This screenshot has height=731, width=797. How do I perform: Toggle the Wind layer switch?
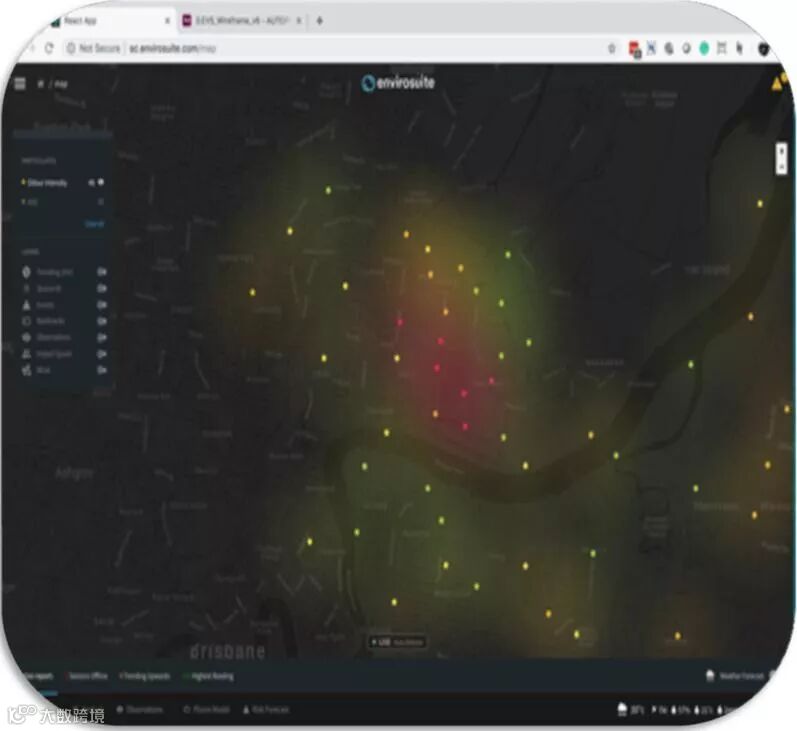[x=102, y=370]
